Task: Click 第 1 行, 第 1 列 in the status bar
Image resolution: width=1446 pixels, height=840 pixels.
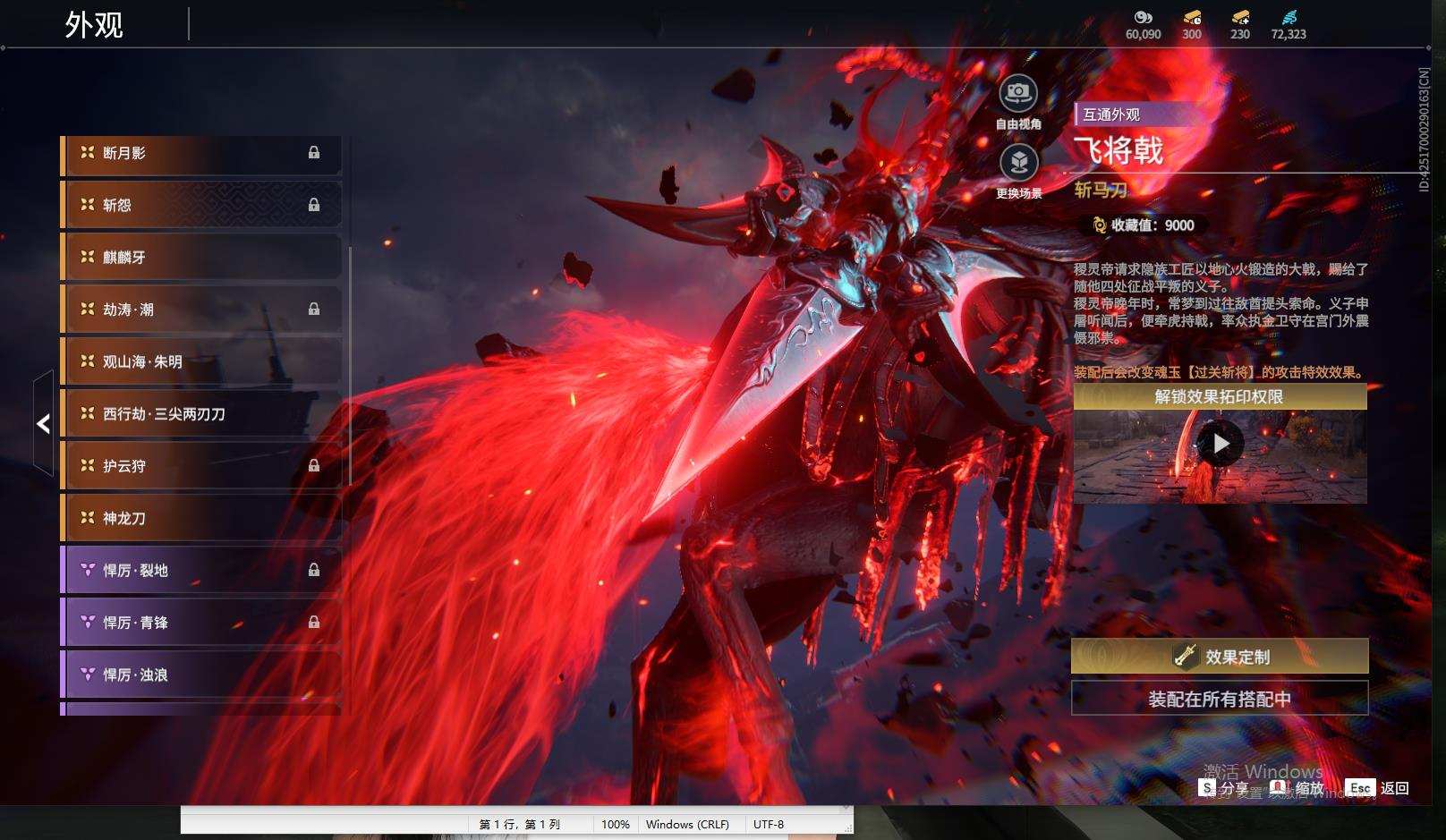Action: pos(520,824)
